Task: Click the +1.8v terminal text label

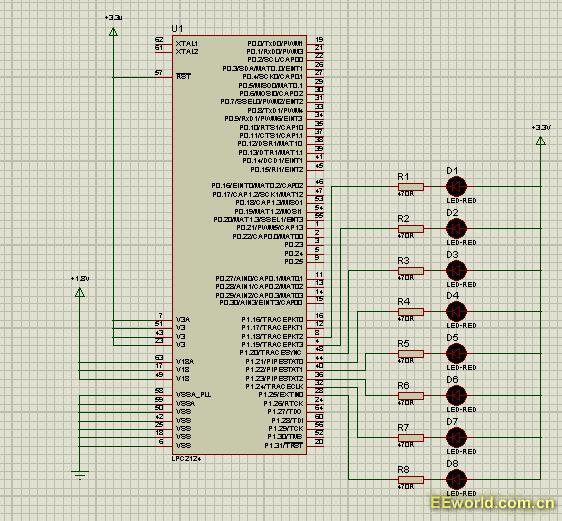Action: pos(80,278)
